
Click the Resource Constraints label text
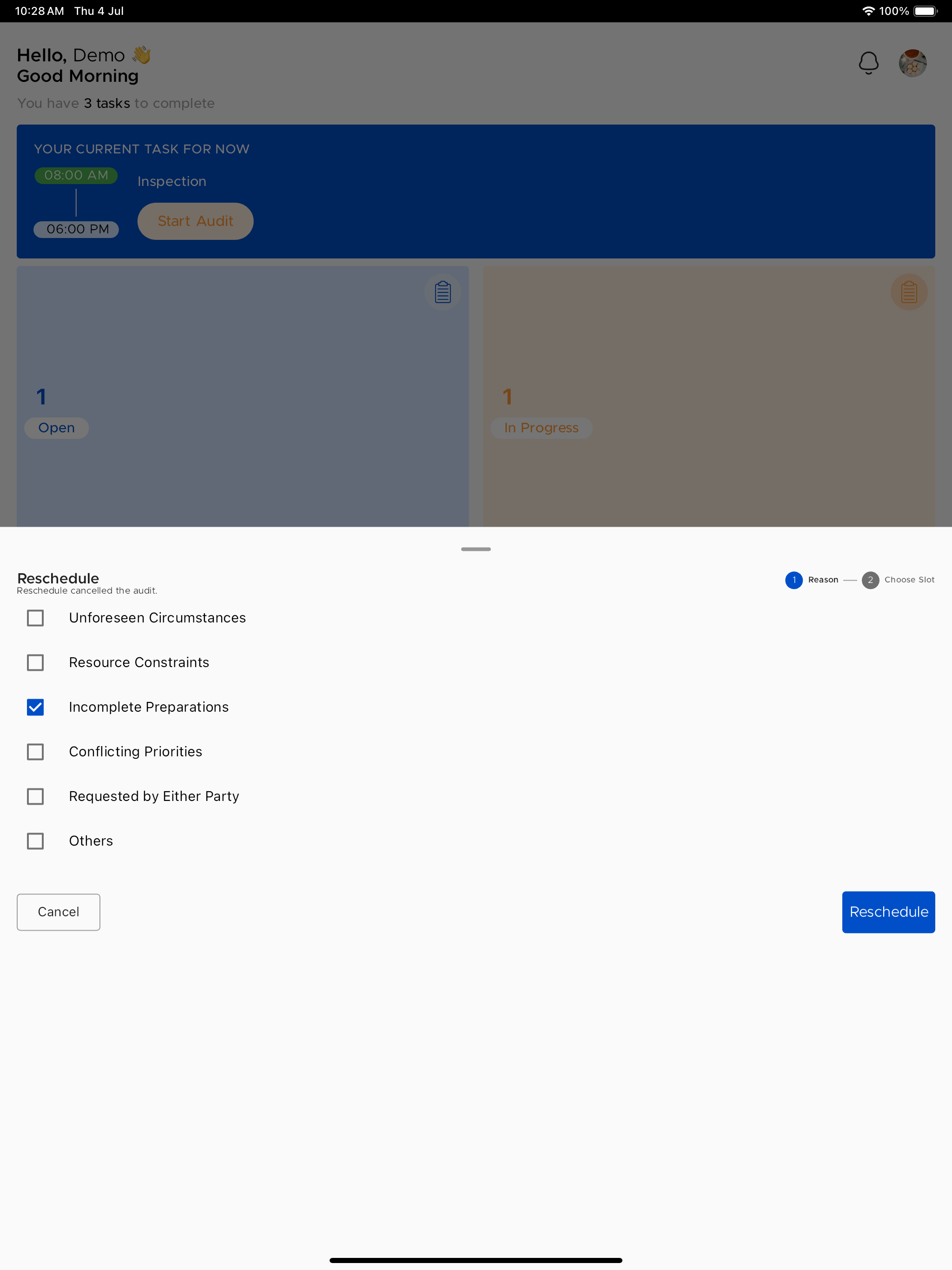click(139, 662)
